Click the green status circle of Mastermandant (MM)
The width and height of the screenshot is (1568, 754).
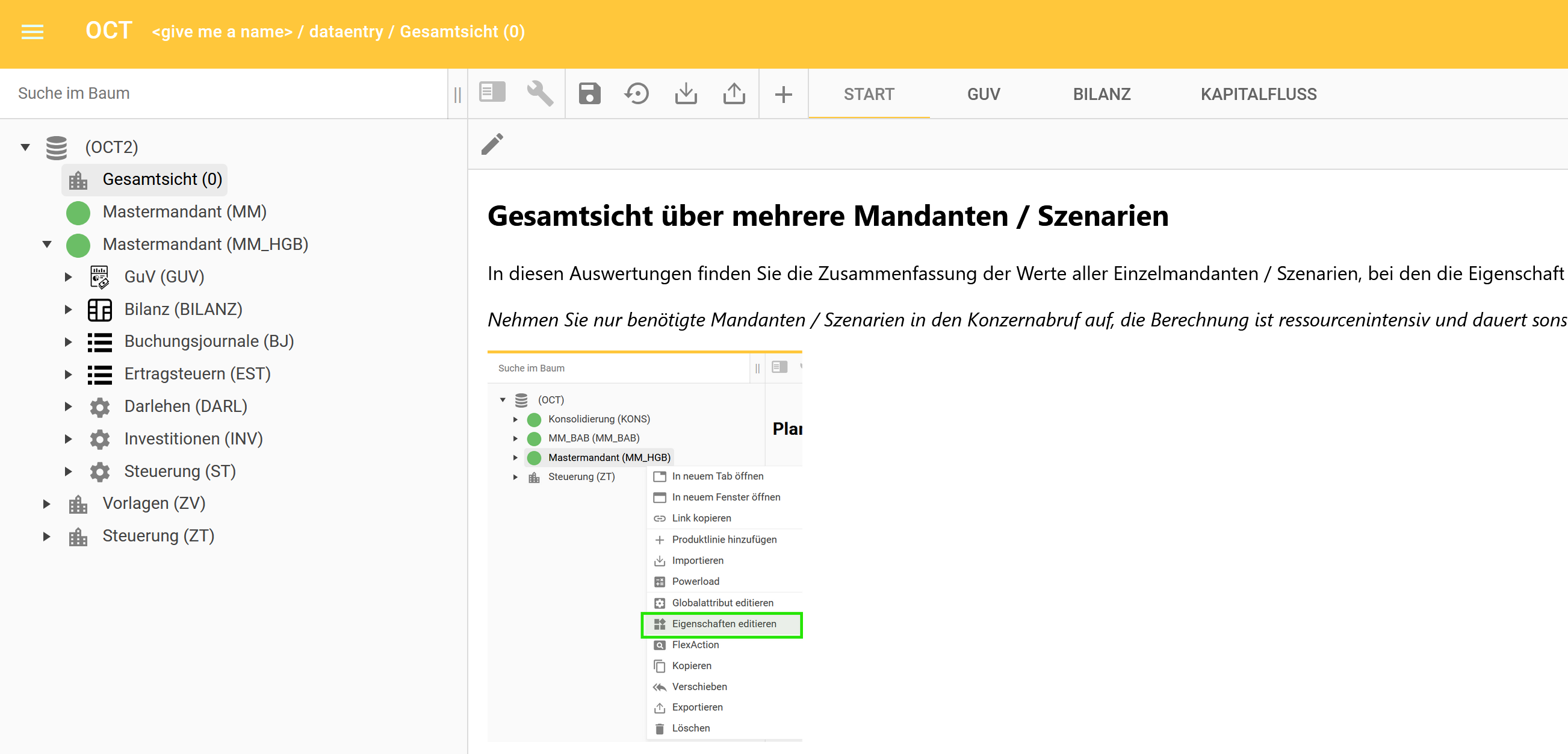pos(78,212)
